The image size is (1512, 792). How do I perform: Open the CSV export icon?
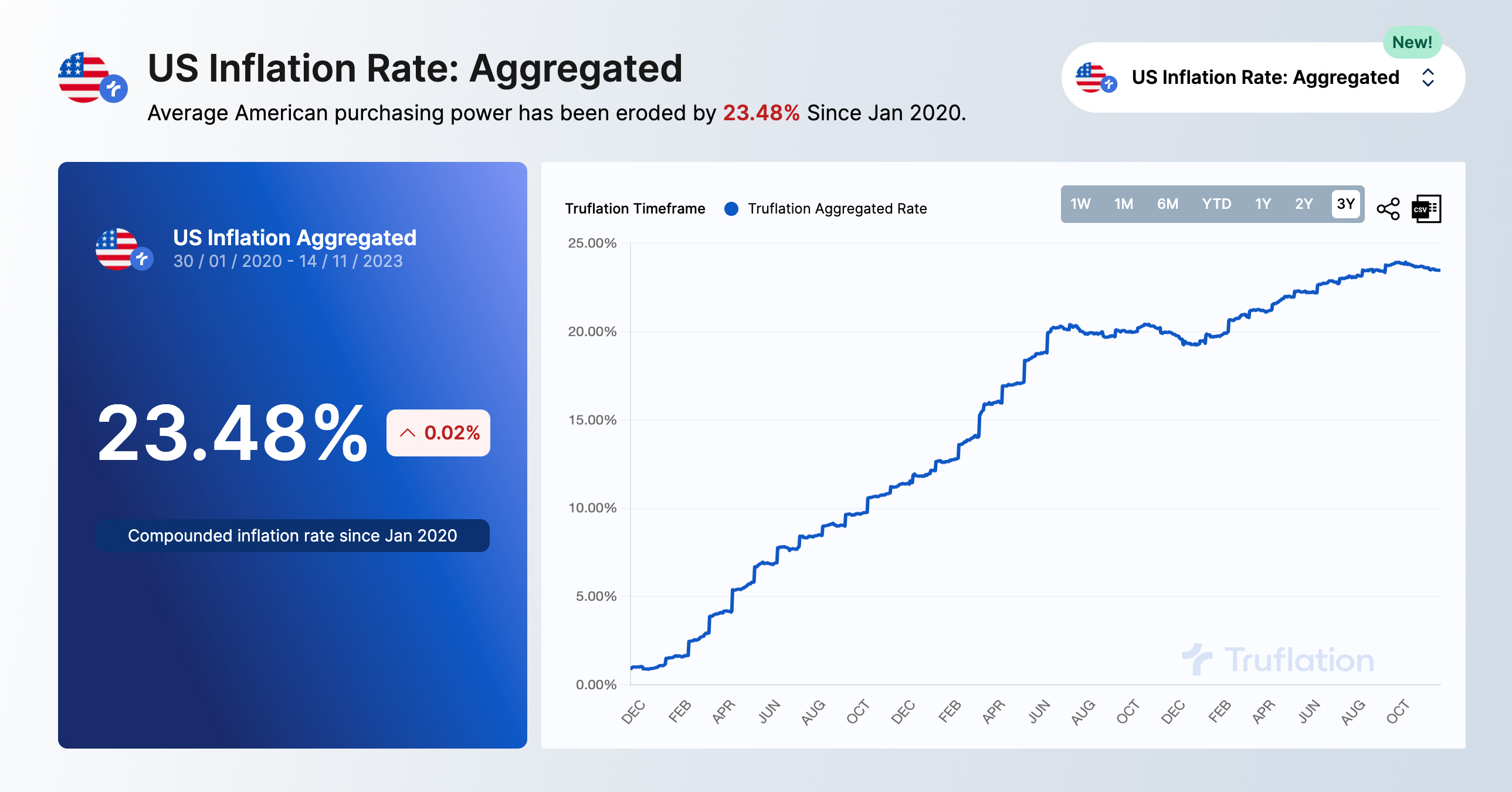point(1426,207)
